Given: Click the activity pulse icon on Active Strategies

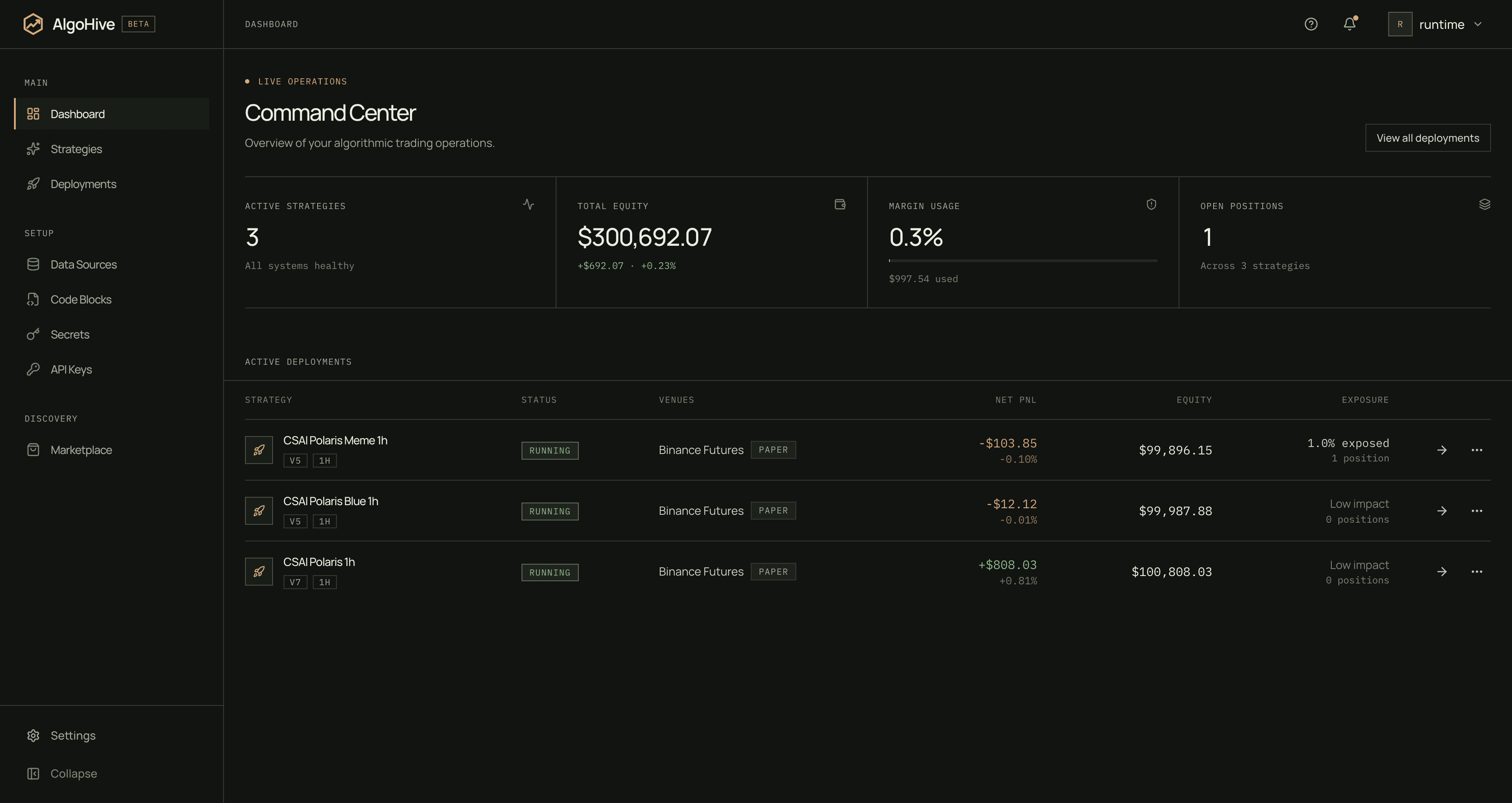Looking at the screenshot, I should tap(528, 204).
